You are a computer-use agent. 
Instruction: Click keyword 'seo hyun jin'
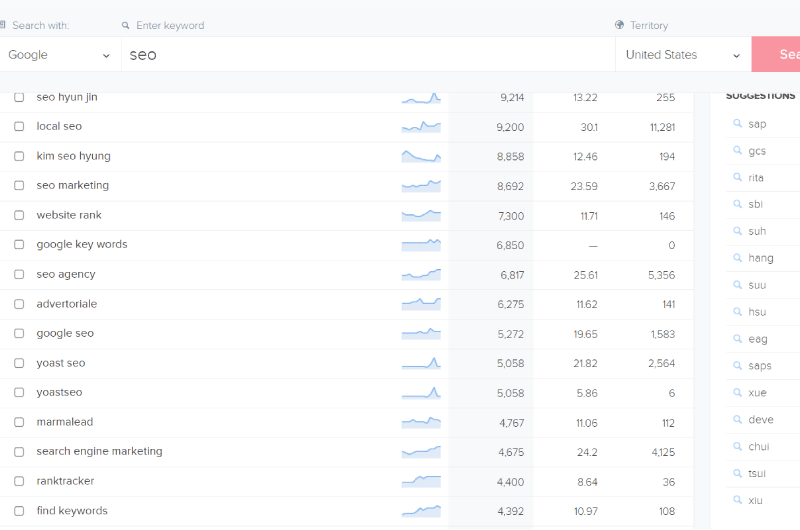click(x=67, y=97)
